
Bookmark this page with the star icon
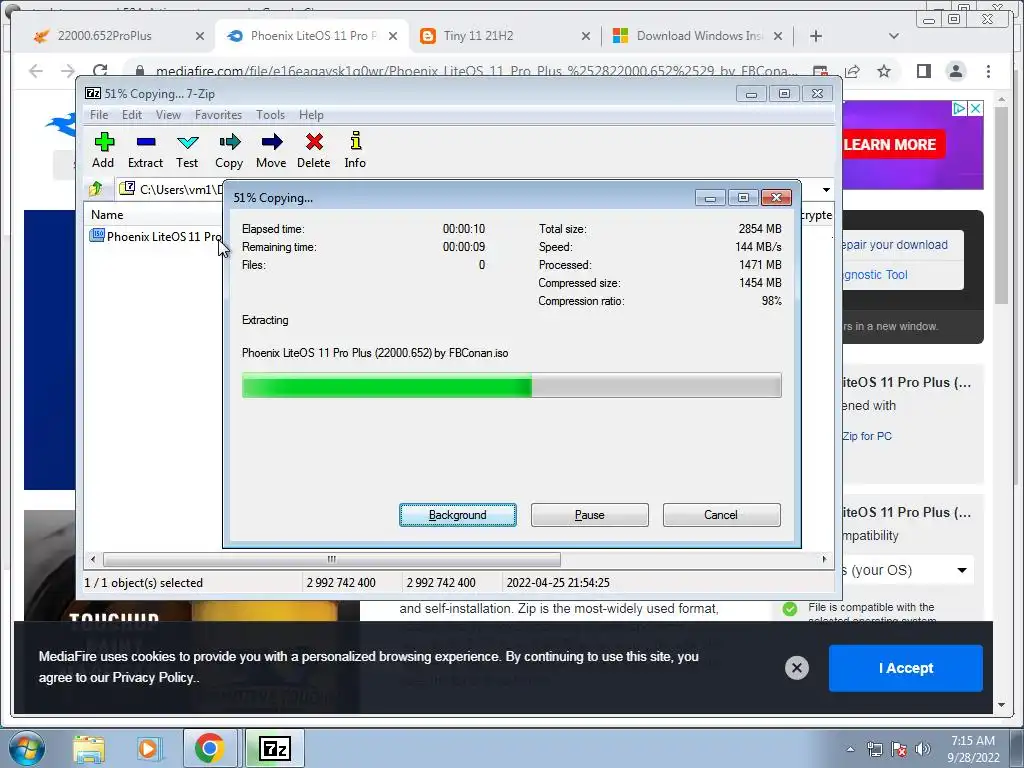pos(884,71)
